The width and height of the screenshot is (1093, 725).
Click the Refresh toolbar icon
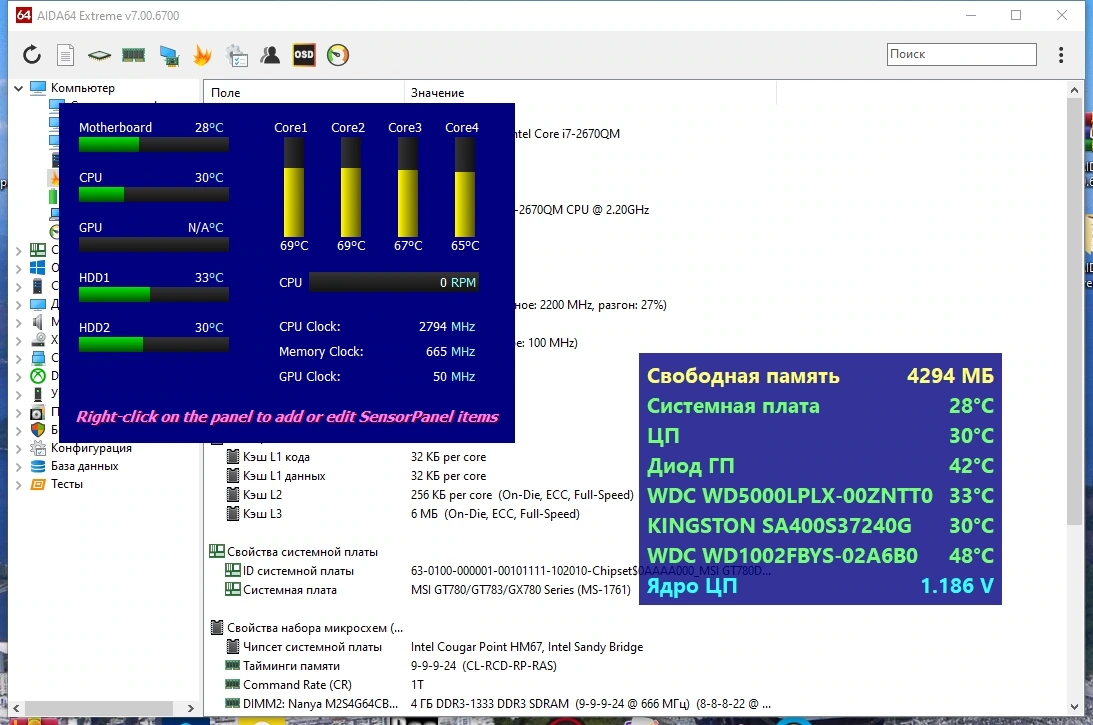click(x=32, y=55)
